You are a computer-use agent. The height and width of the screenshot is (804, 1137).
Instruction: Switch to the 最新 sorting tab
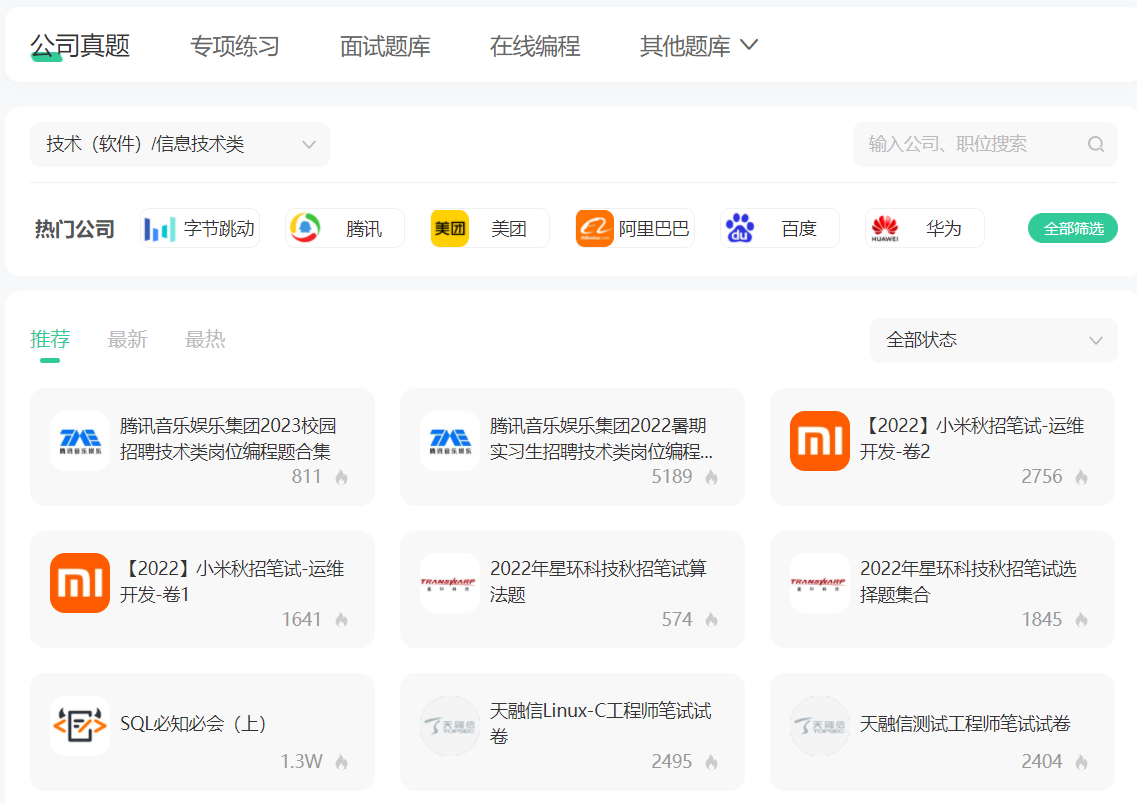point(128,339)
